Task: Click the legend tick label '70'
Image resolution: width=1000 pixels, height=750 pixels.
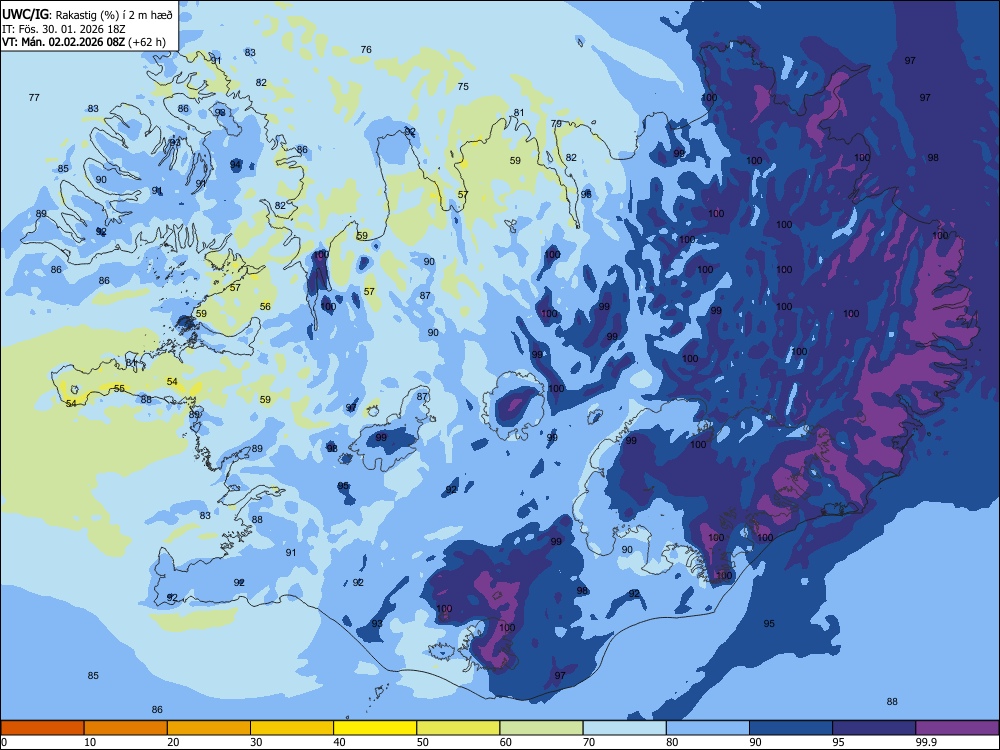Action: (589, 742)
